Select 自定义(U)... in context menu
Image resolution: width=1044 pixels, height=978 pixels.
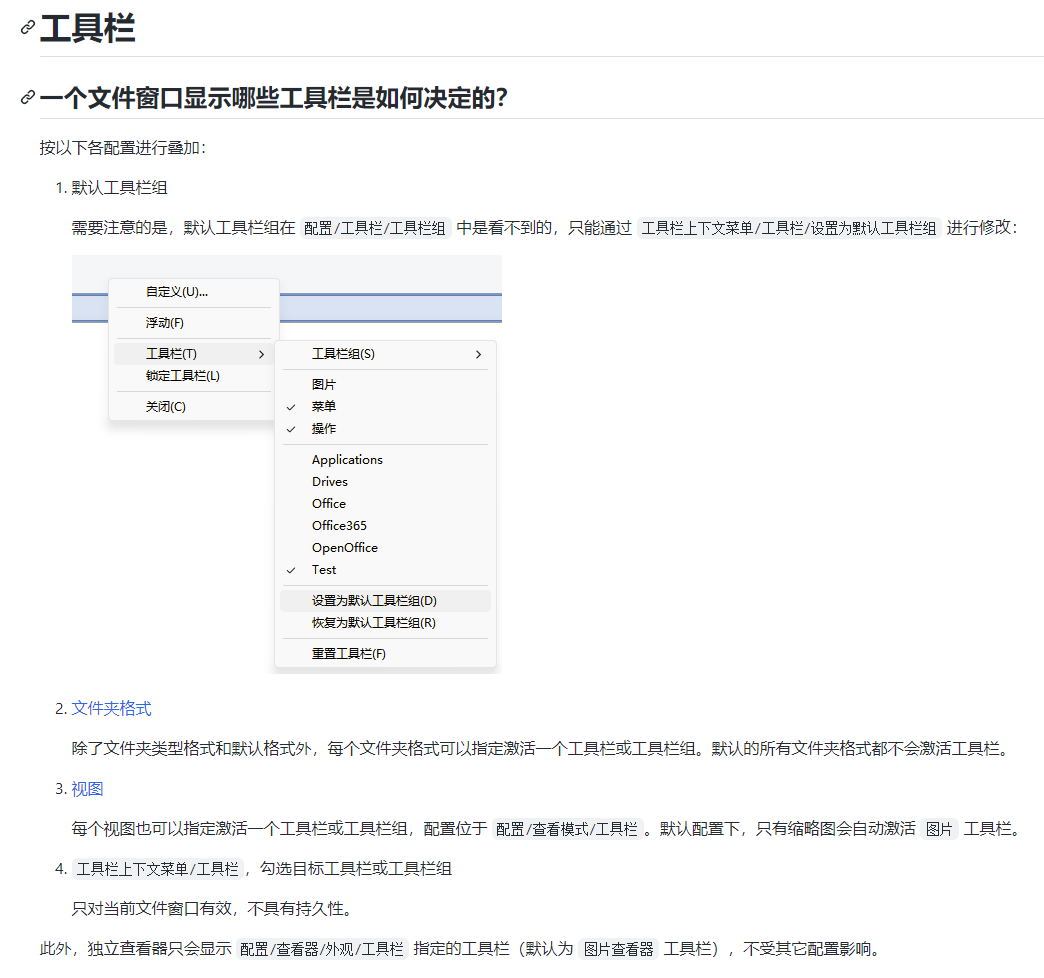177,292
